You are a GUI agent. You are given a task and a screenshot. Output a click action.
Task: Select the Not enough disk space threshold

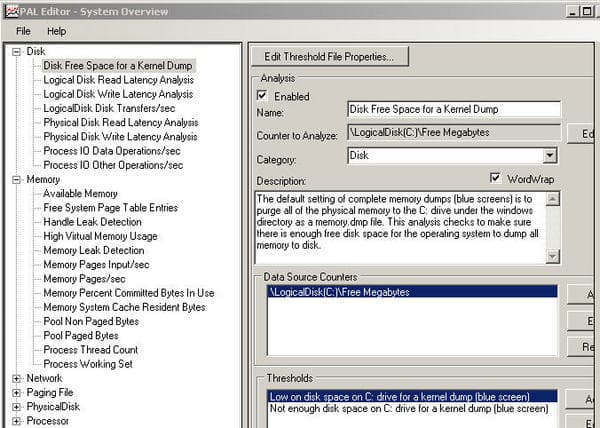pyautogui.click(x=412, y=408)
